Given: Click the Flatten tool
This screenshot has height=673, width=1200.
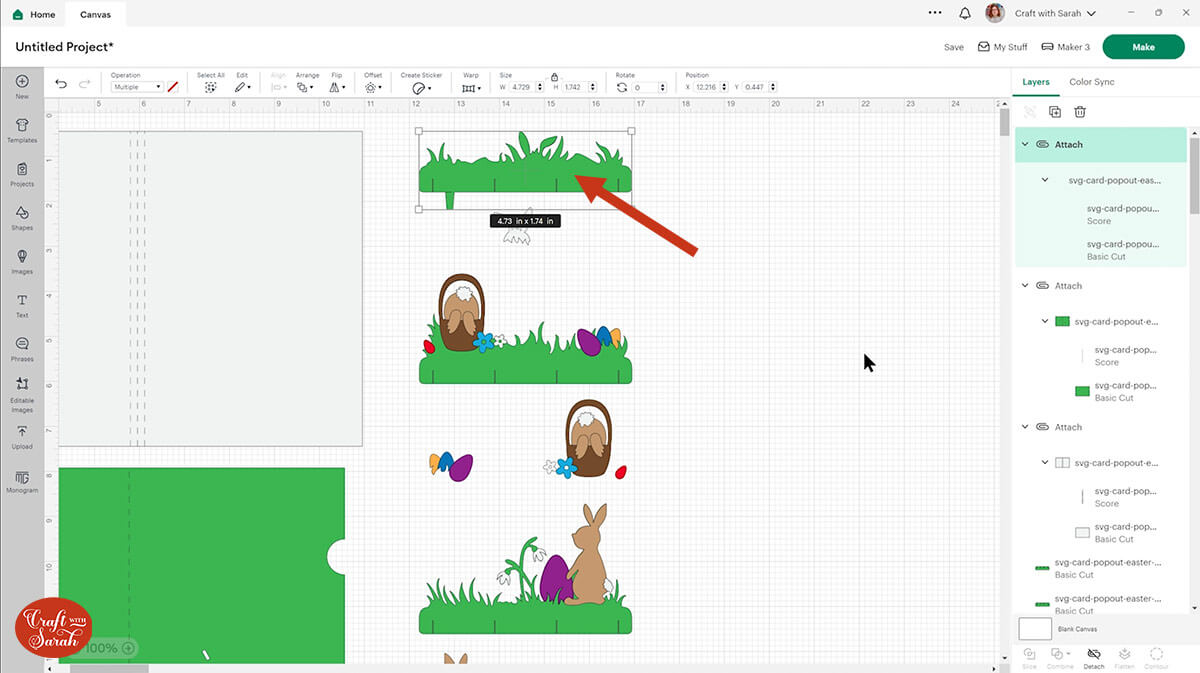Looking at the screenshot, I should (x=1124, y=657).
